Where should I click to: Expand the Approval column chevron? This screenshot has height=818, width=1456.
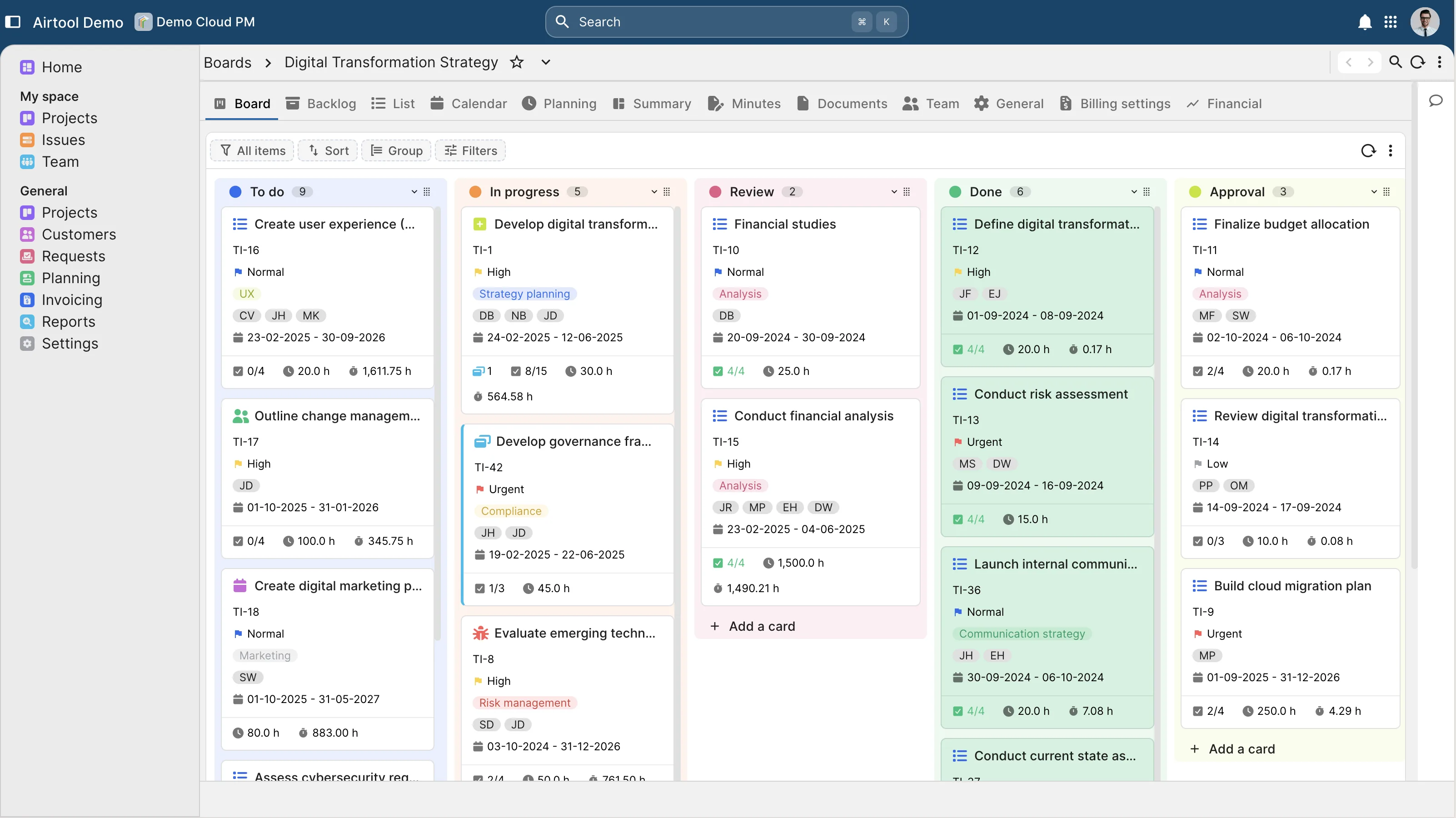coord(1373,192)
